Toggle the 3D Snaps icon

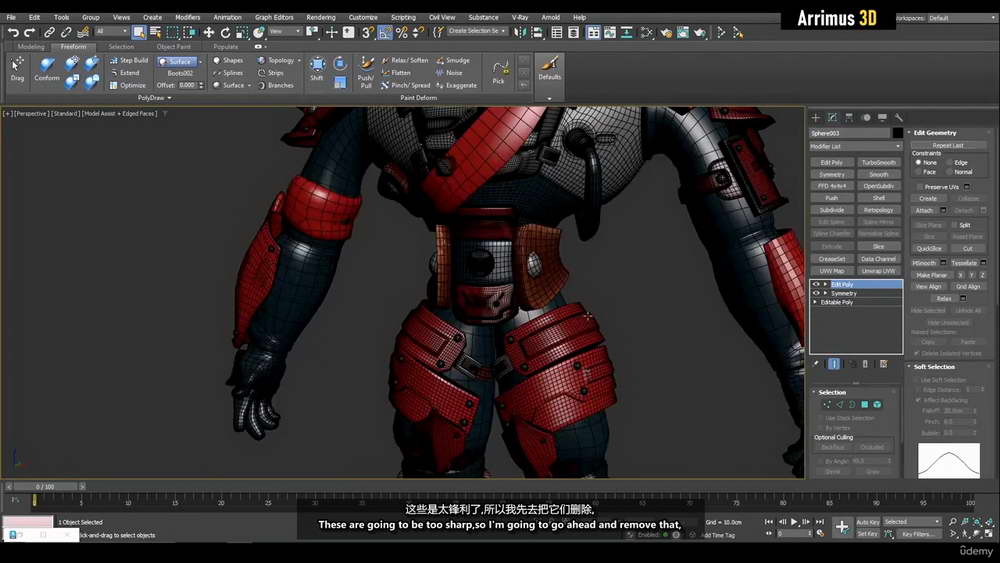pyautogui.click(x=368, y=32)
